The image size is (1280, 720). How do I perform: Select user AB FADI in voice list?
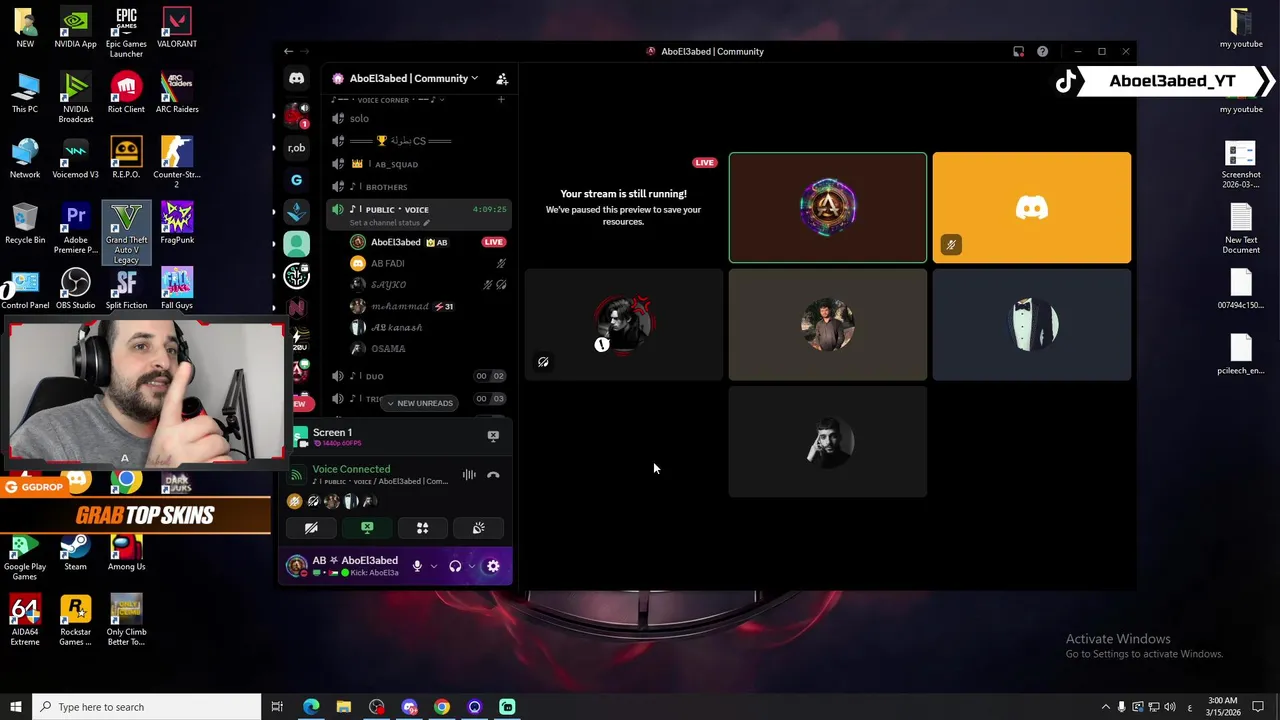(428, 263)
